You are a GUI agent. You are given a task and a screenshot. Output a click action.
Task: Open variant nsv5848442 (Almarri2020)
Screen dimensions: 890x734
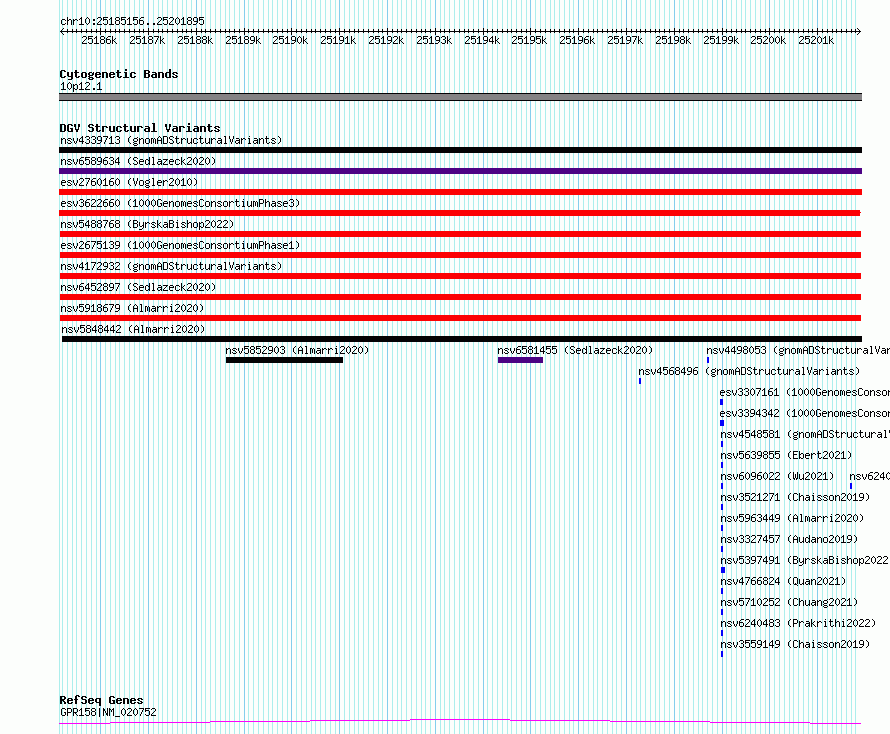133,329
